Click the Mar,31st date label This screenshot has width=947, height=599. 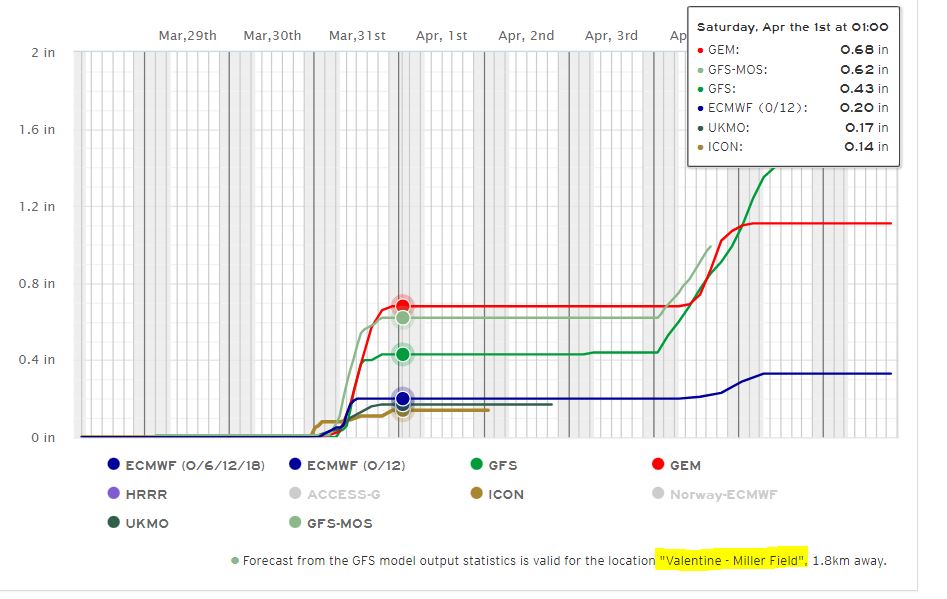[x=357, y=36]
